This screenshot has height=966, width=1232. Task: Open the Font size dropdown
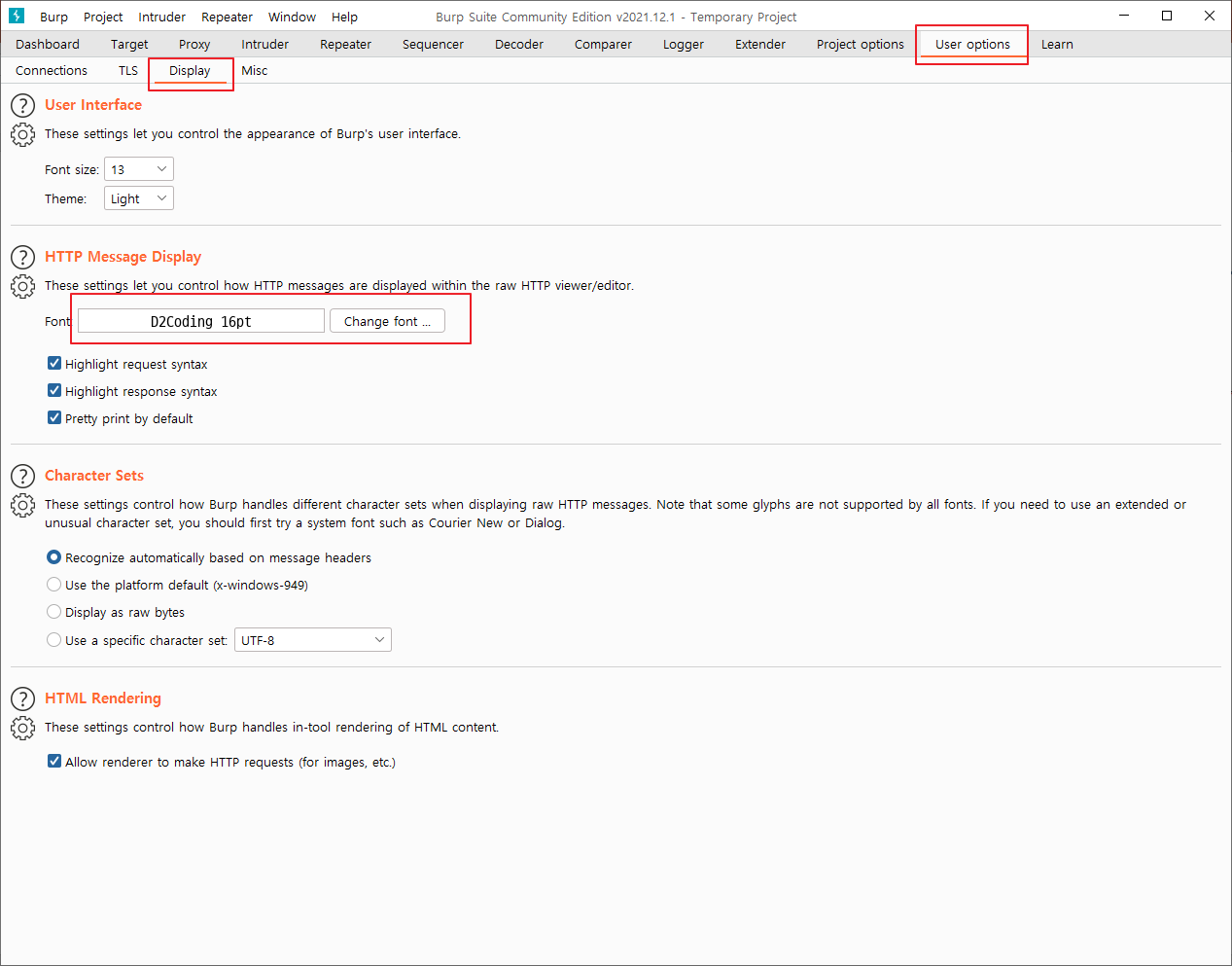click(139, 169)
